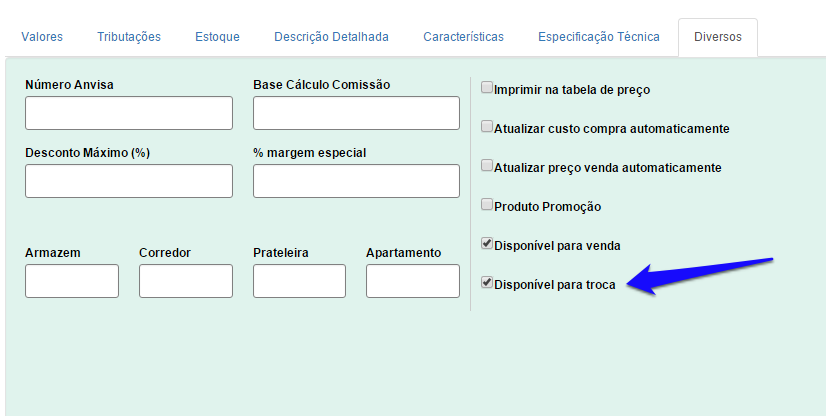The image size is (826, 416).
Task: Enable Imprimir na tabela de preço
Action: click(x=487, y=88)
